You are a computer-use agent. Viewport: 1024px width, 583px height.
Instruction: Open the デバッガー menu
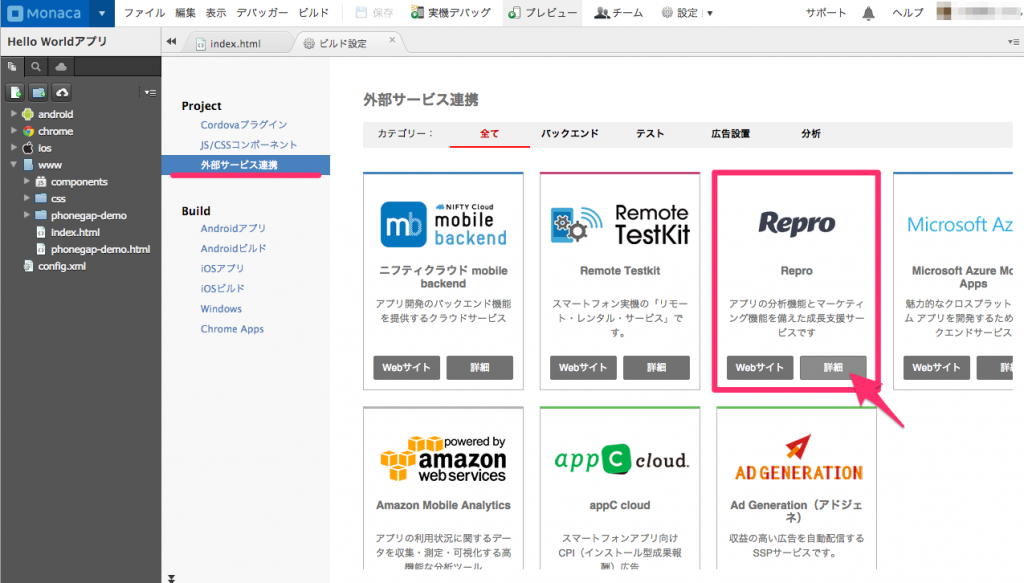click(x=262, y=13)
